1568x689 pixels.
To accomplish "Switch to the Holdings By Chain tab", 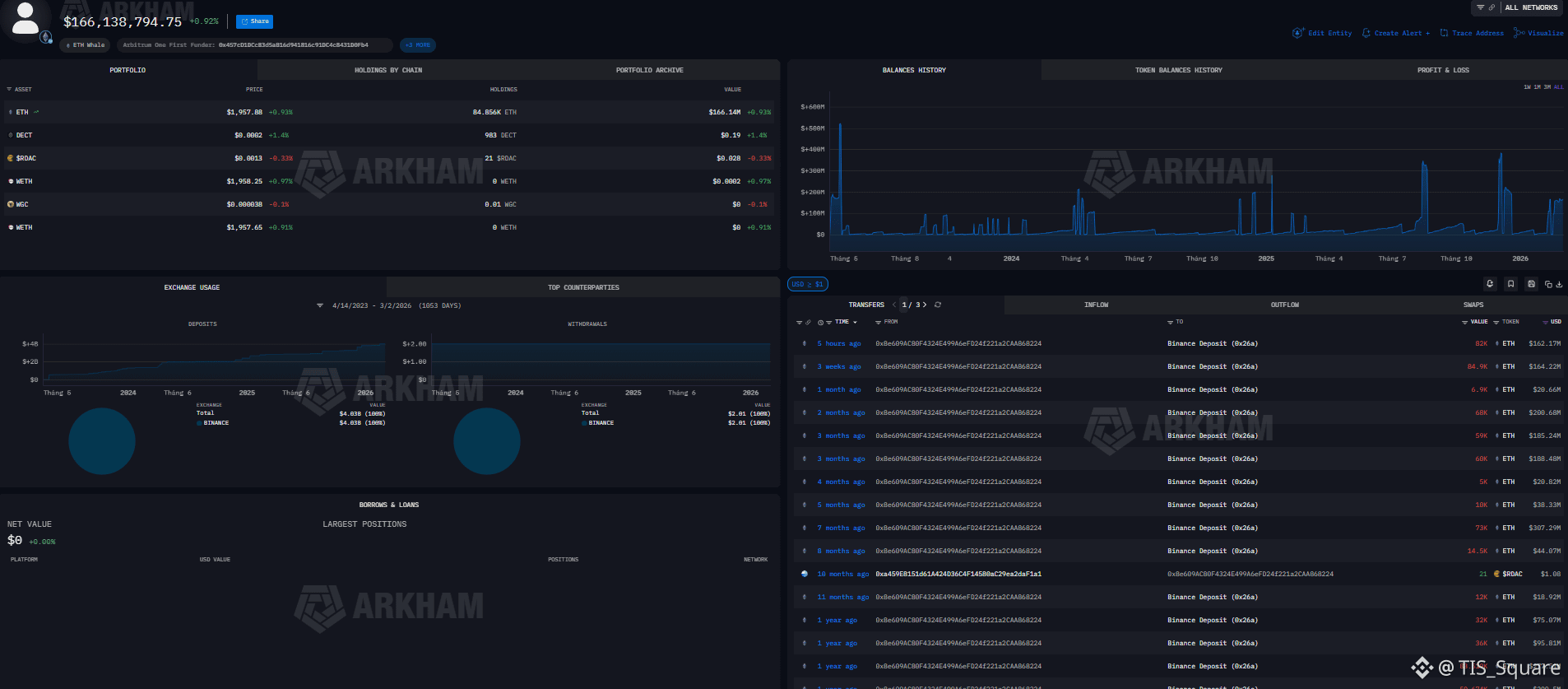I will point(388,70).
